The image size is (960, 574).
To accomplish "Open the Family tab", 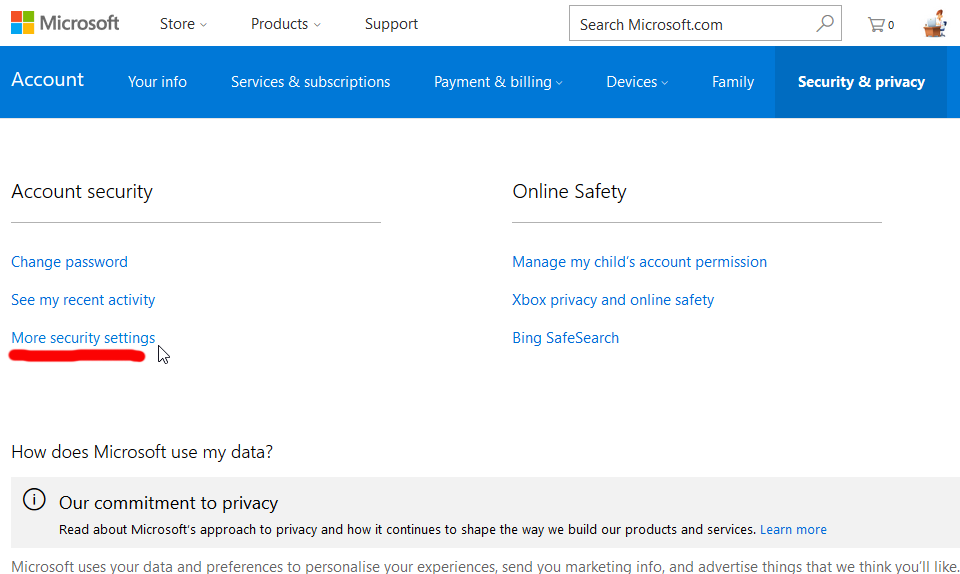I will point(733,82).
